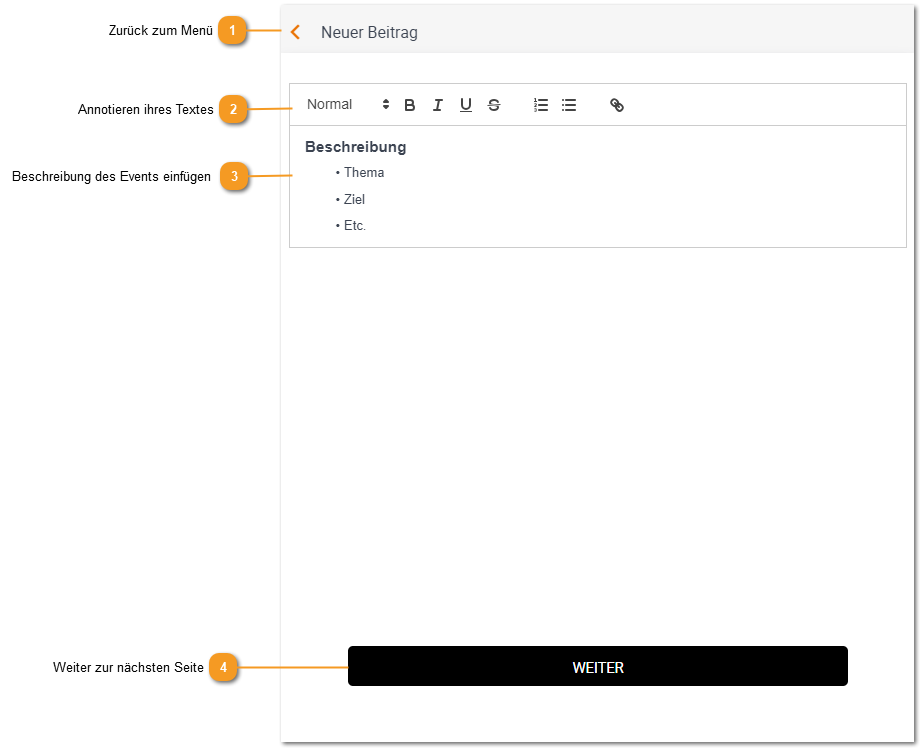The width and height of the screenshot is (923, 751).
Task: Click the Ziel bullet item
Action: (354, 200)
